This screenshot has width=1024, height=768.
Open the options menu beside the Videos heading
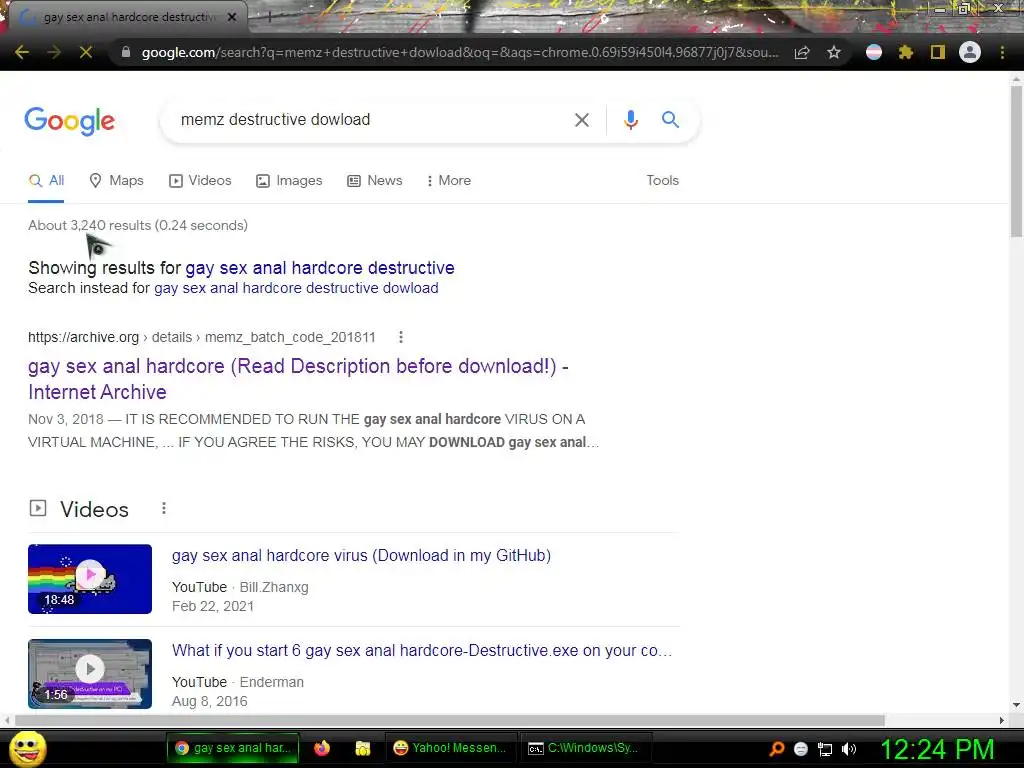click(x=164, y=508)
